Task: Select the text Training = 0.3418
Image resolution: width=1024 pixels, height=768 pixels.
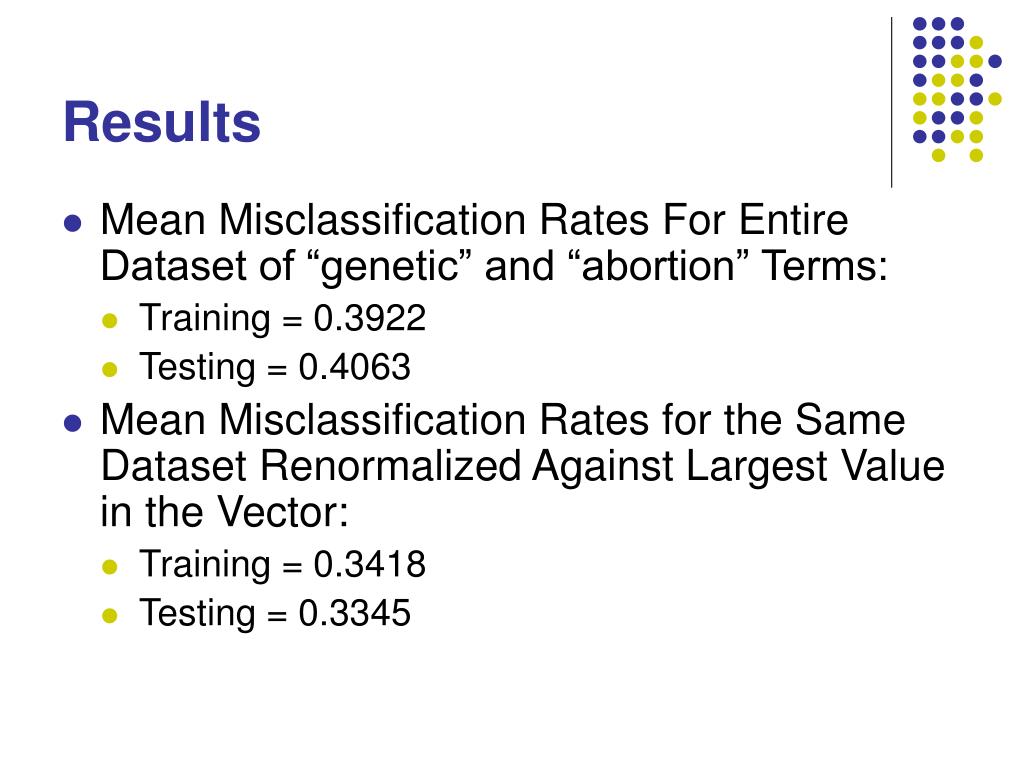Action: click(x=283, y=564)
